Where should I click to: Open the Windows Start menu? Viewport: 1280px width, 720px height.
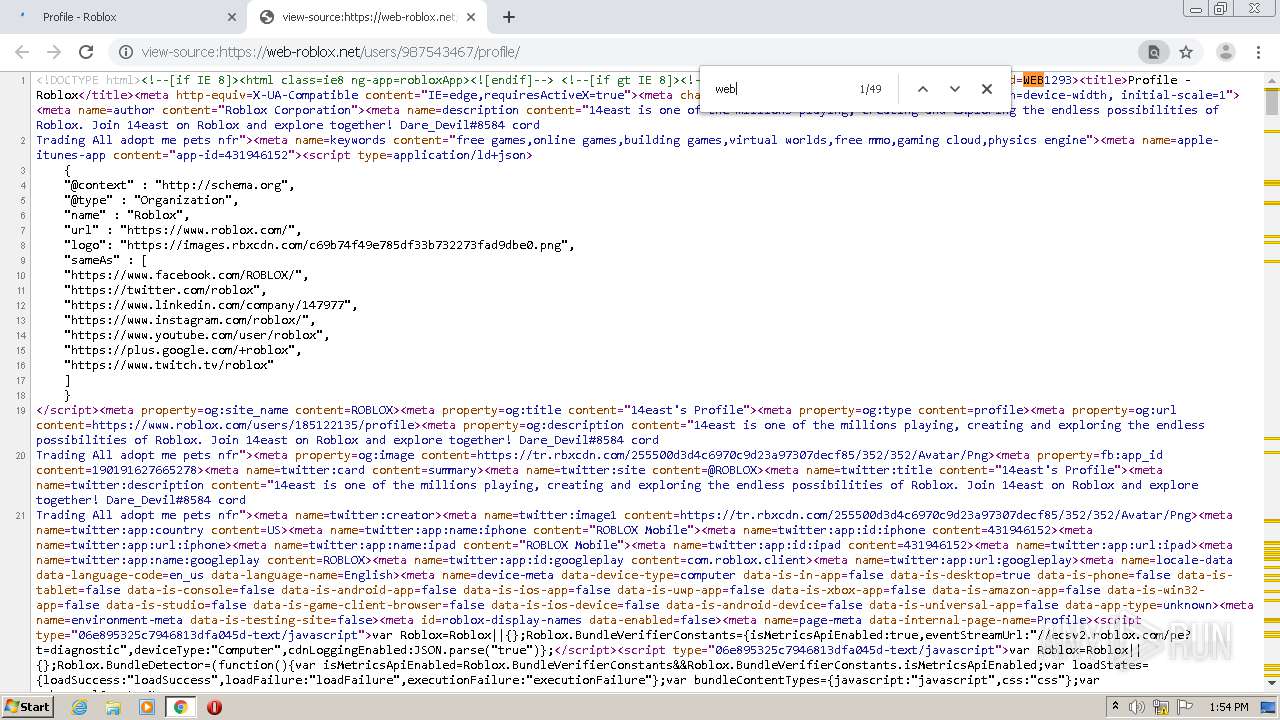click(x=27, y=707)
